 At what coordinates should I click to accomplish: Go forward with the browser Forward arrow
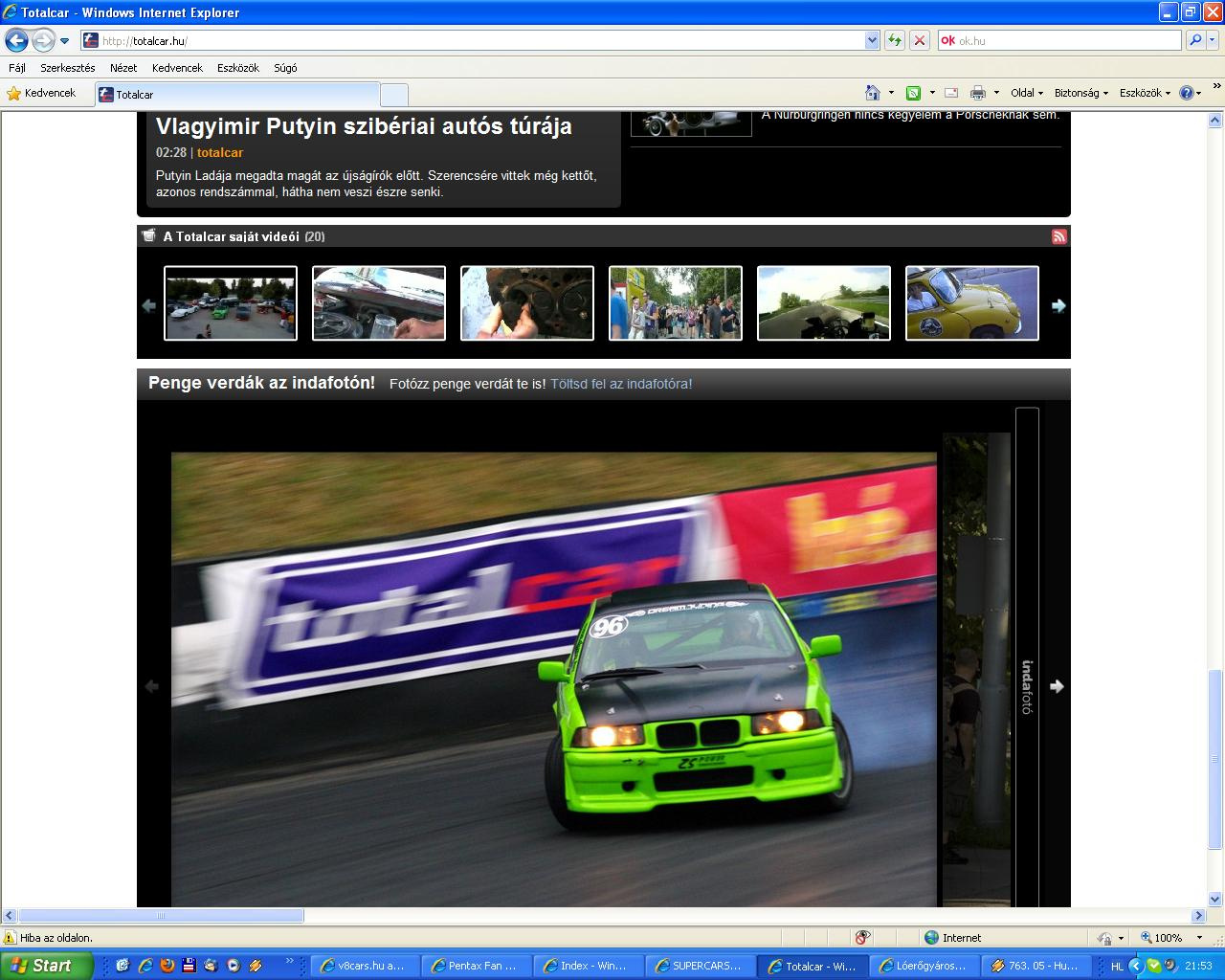(43, 40)
